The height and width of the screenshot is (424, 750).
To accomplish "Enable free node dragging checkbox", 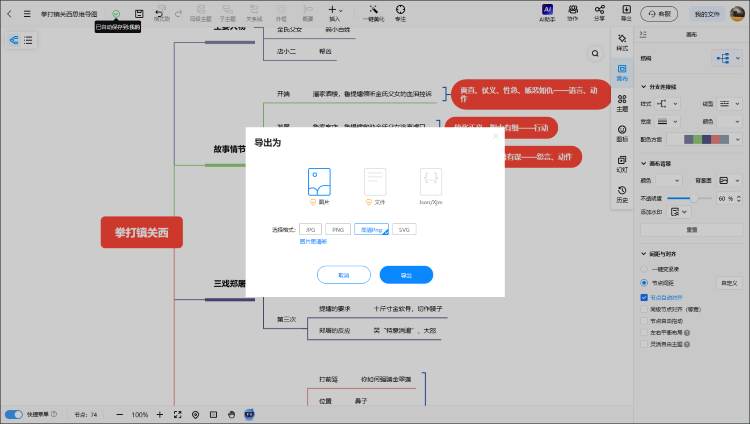I will [644, 321].
